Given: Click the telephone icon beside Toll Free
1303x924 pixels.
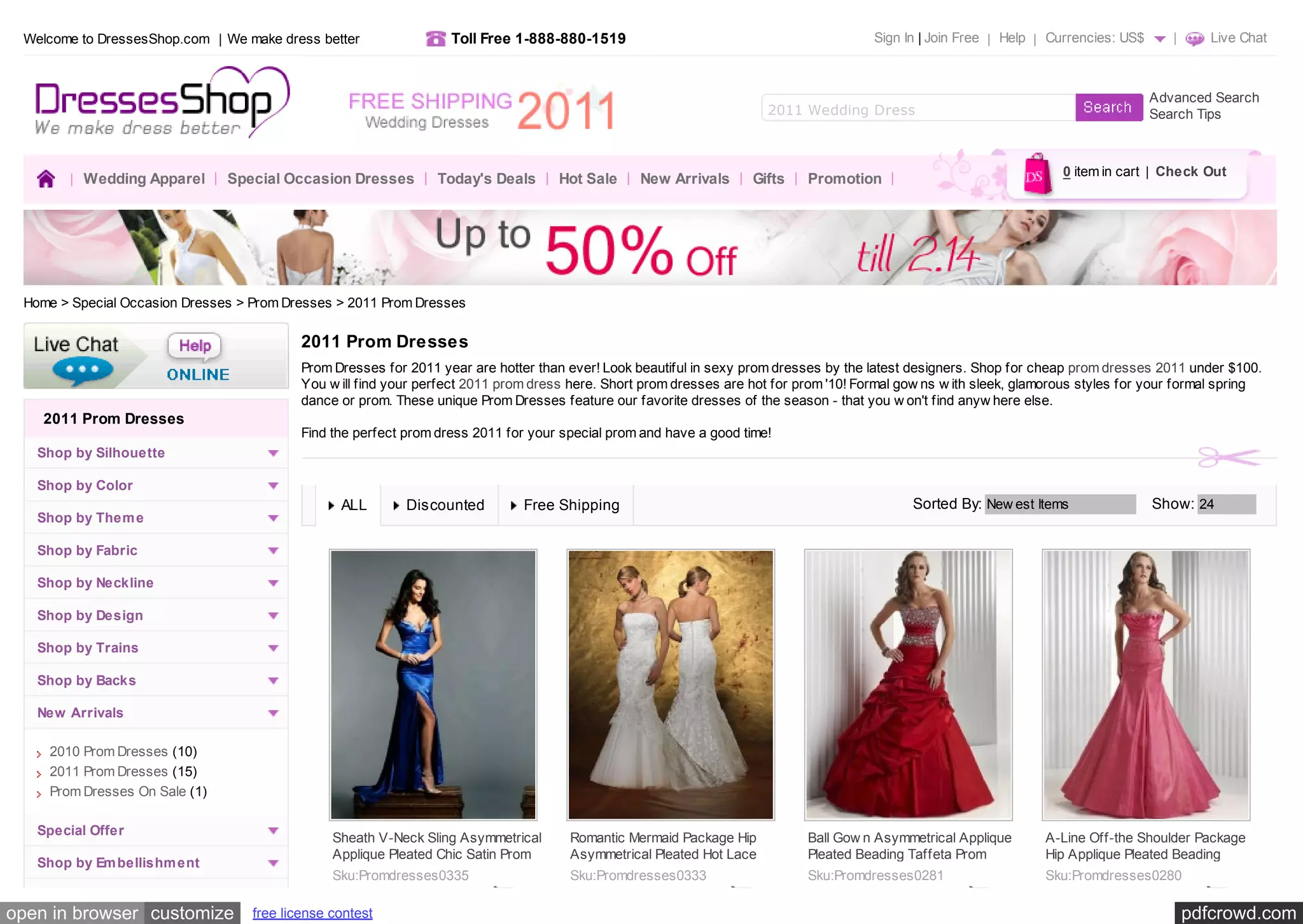Looking at the screenshot, I should (x=436, y=39).
